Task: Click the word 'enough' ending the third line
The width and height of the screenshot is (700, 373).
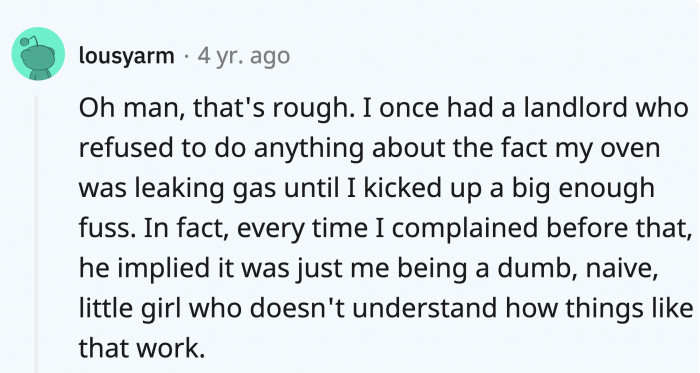Action: [x=606, y=189]
